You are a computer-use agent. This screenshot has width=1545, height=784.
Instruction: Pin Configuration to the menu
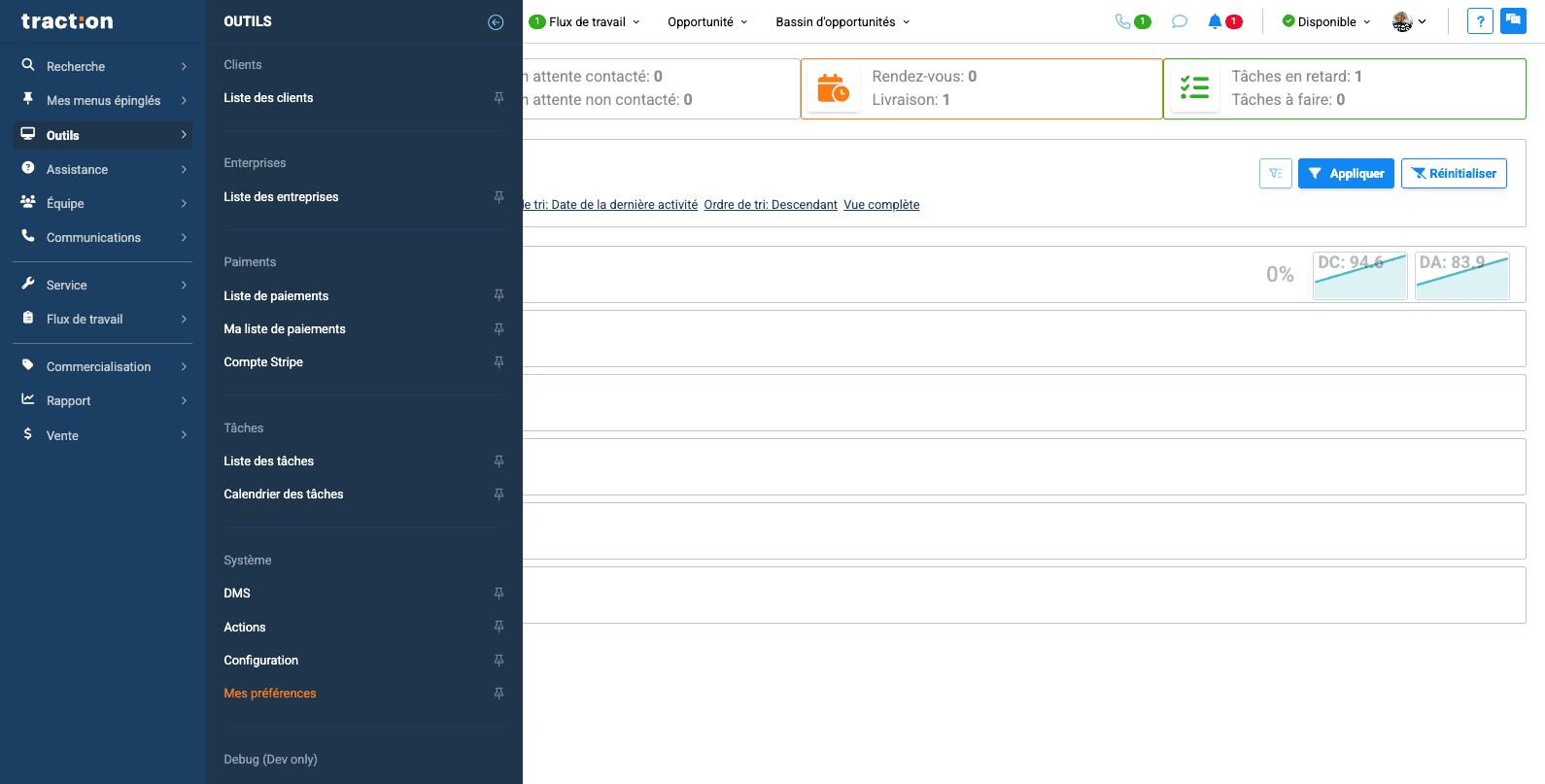[498, 661]
